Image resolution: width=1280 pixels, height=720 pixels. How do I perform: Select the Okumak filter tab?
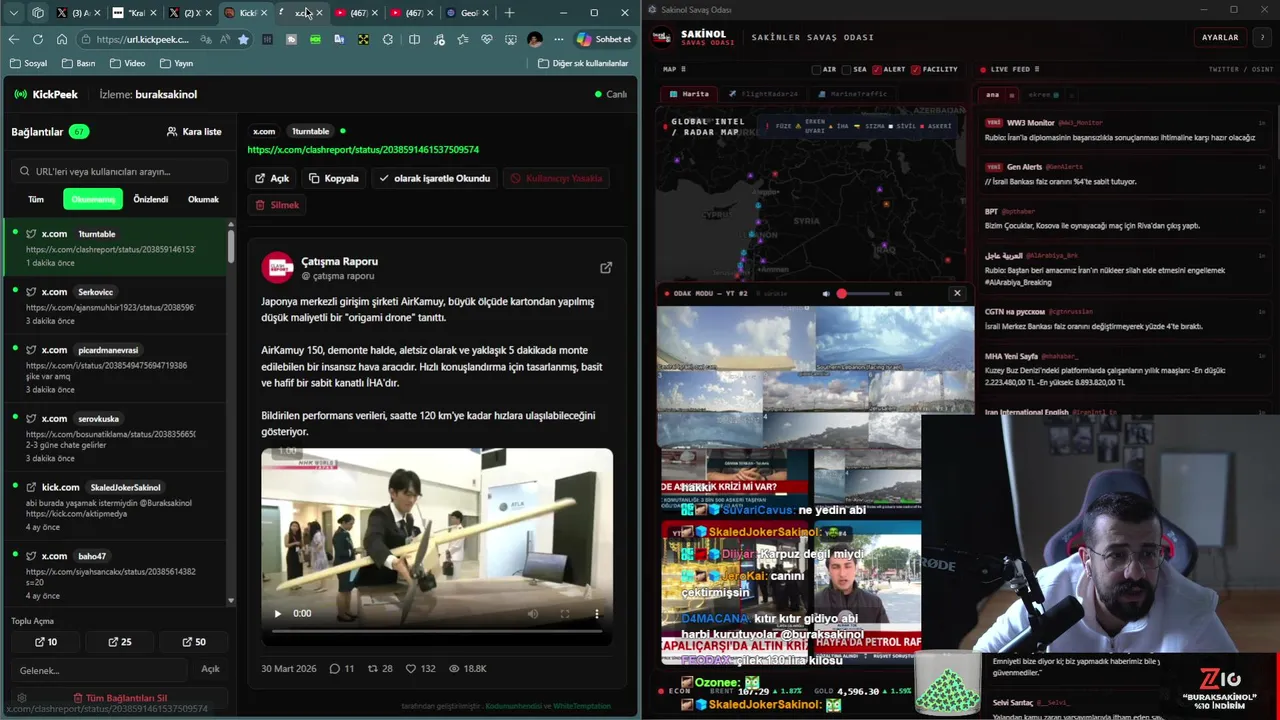203,199
